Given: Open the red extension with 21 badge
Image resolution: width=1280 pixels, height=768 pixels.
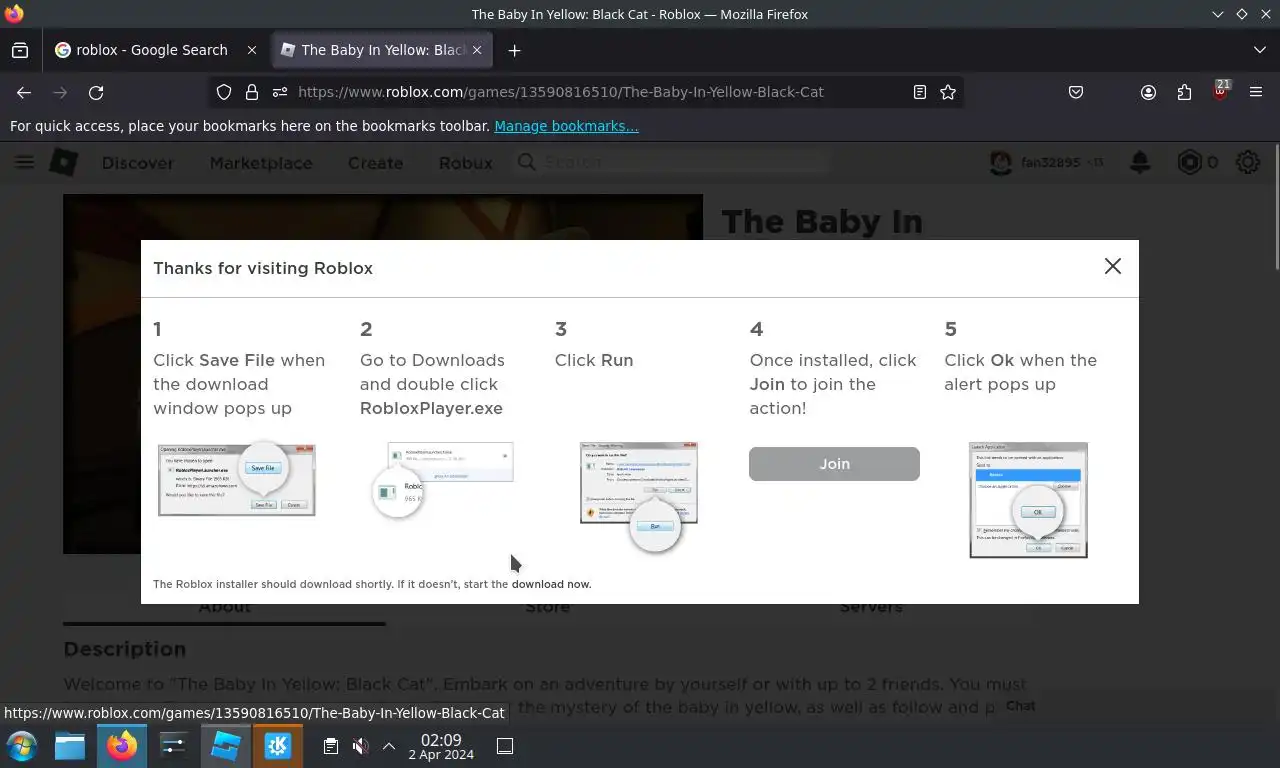Looking at the screenshot, I should [1220, 91].
